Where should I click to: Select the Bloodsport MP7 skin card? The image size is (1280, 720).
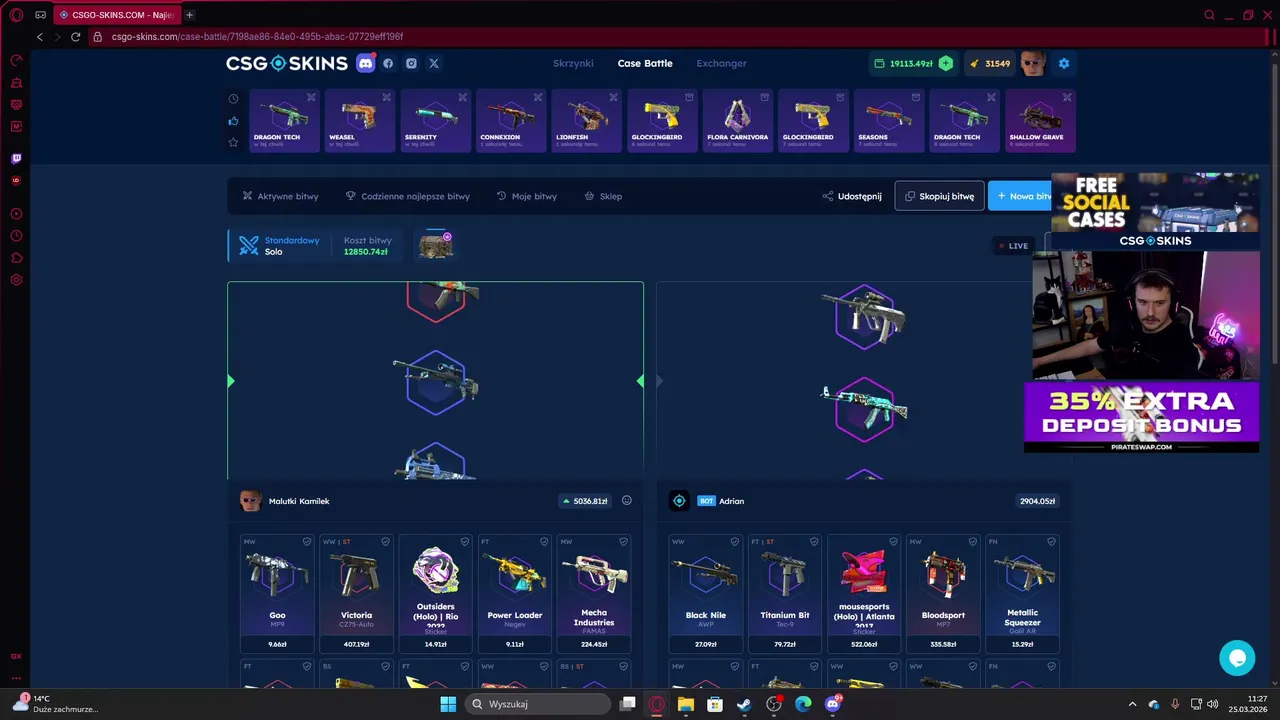click(943, 594)
